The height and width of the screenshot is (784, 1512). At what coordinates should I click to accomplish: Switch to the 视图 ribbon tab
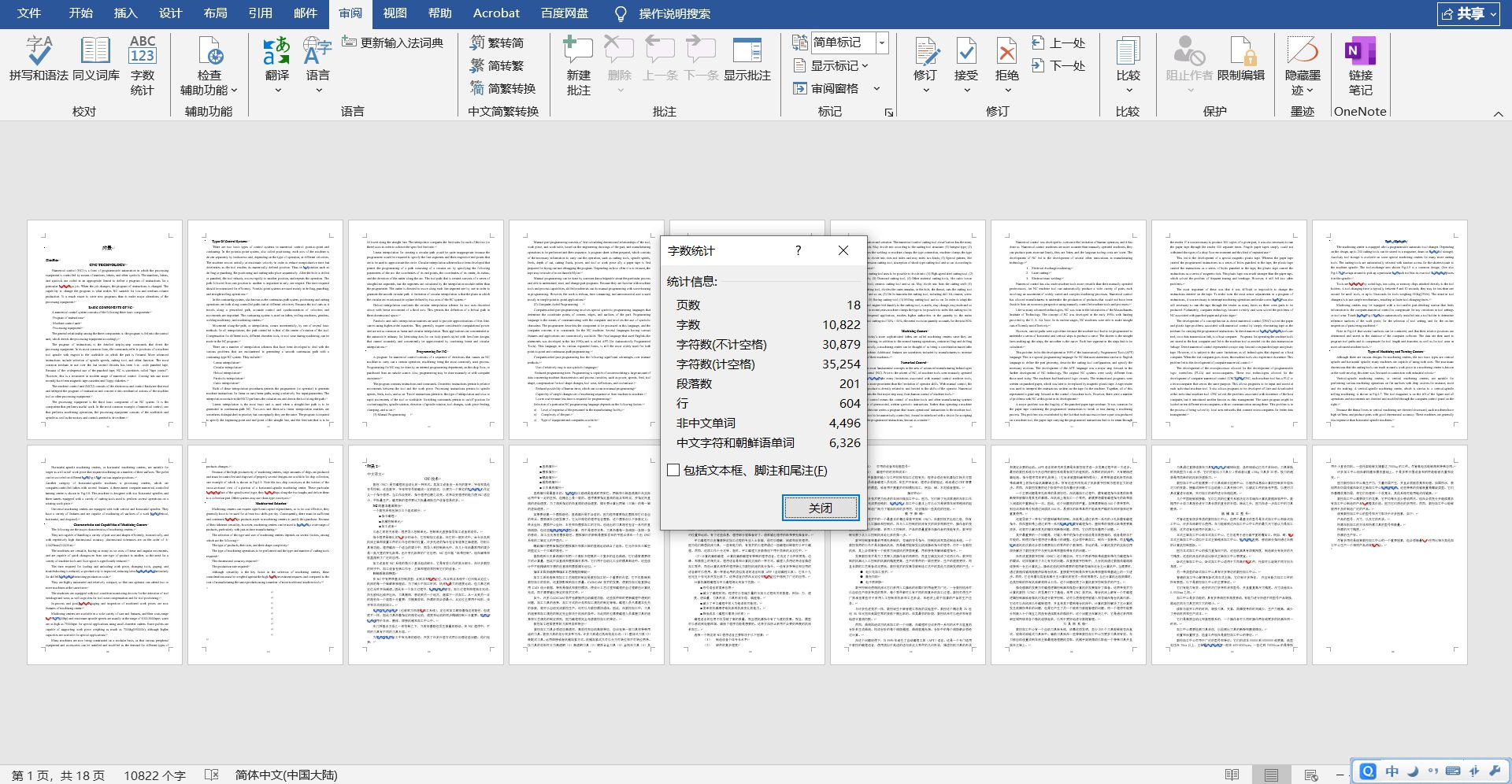[395, 13]
